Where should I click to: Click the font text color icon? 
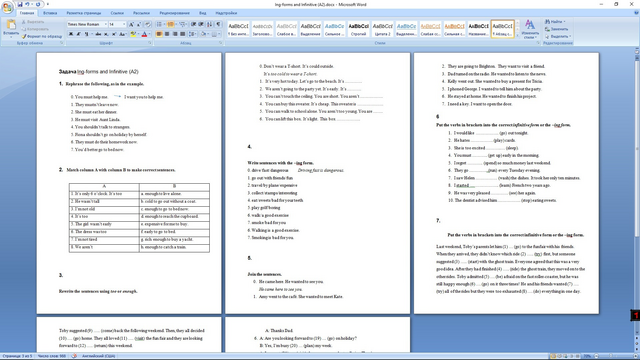click(144, 34)
